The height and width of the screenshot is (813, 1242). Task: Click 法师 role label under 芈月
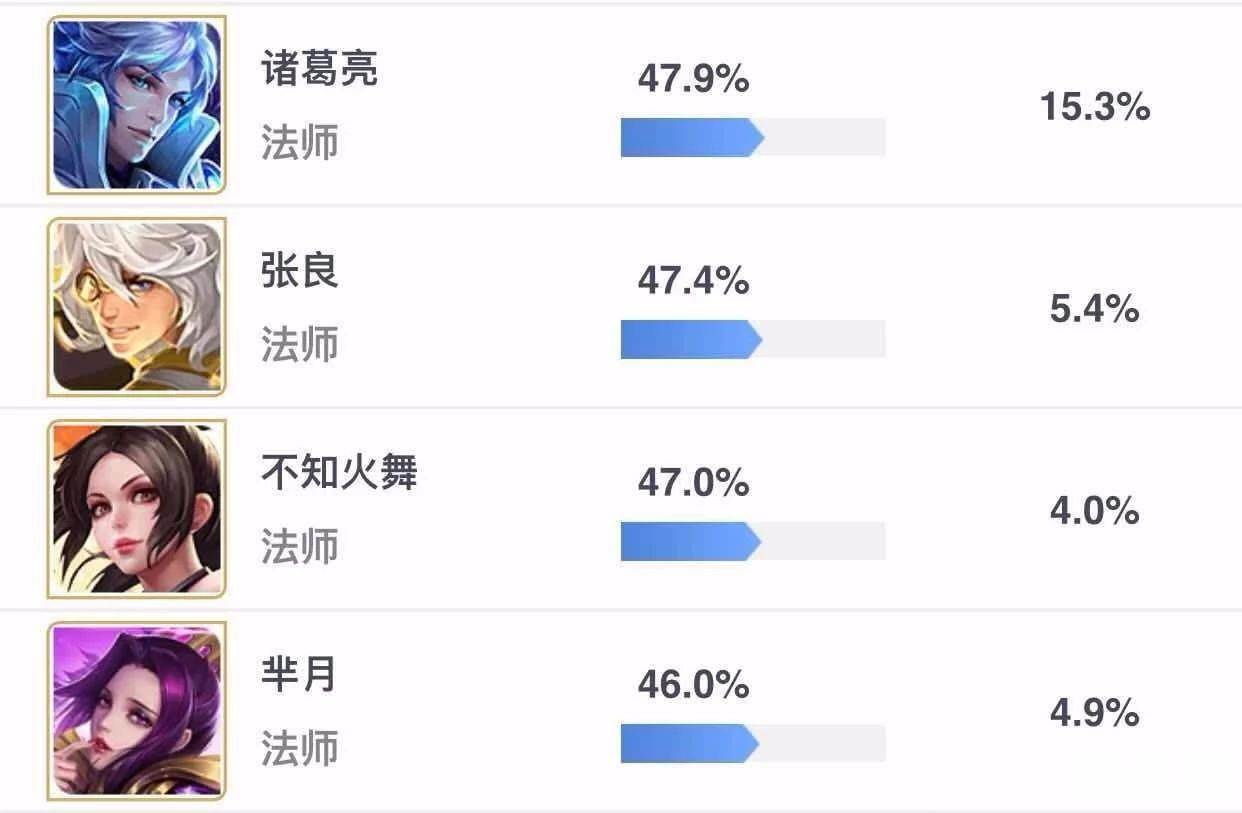[300, 748]
